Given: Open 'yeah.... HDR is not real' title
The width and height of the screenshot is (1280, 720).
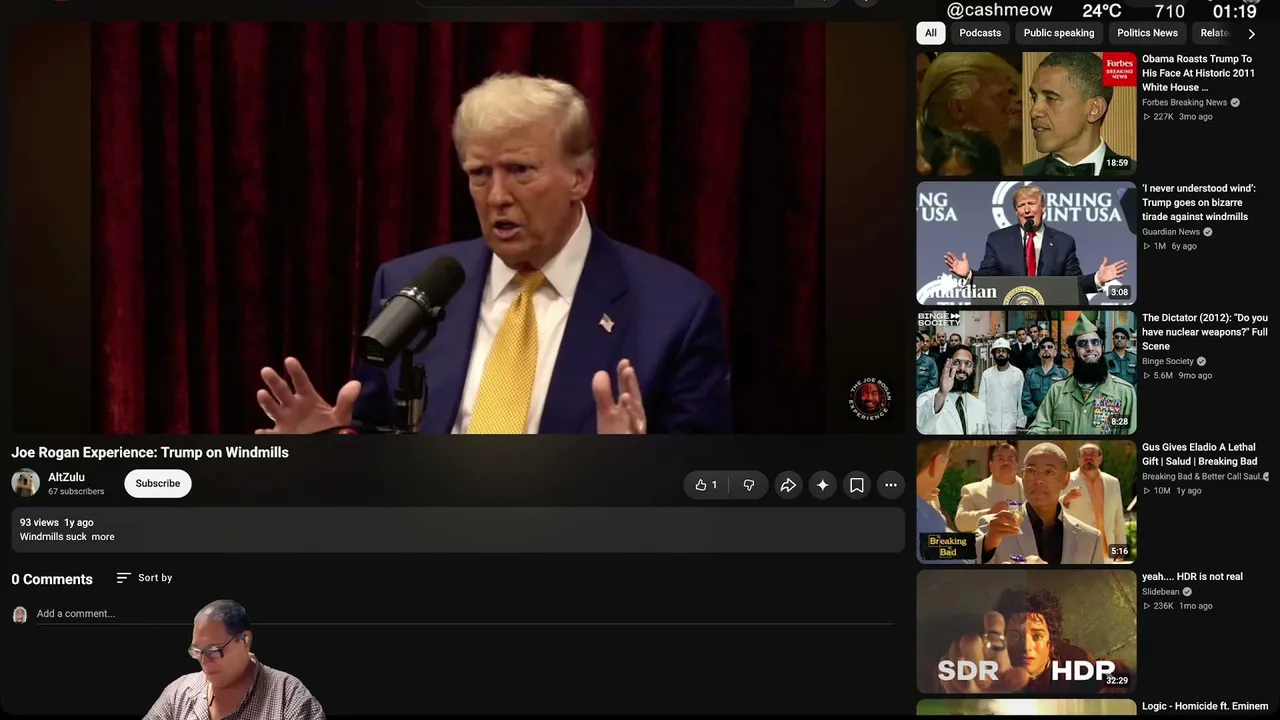Looking at the screenshot, I should (1192, 577).
